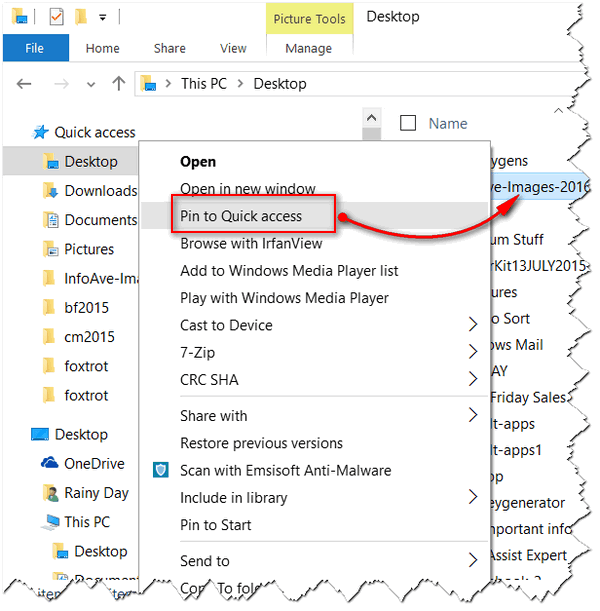Expand the Cast to Device submenu arrow
Image resolution: width=600 pixels, height=611 pixels.
coord(473,325)
